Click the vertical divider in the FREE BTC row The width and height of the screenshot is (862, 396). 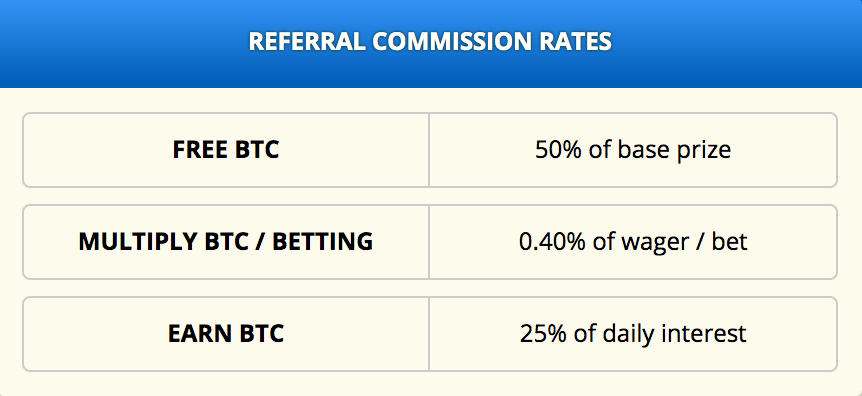pos(429,150)
